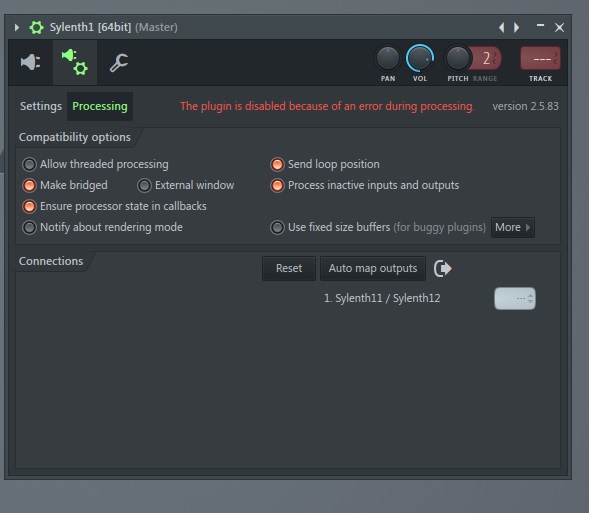Viewport: 589px width, 513px height.
Task: Click the Reset connections button
Action: tap(289, 269)
